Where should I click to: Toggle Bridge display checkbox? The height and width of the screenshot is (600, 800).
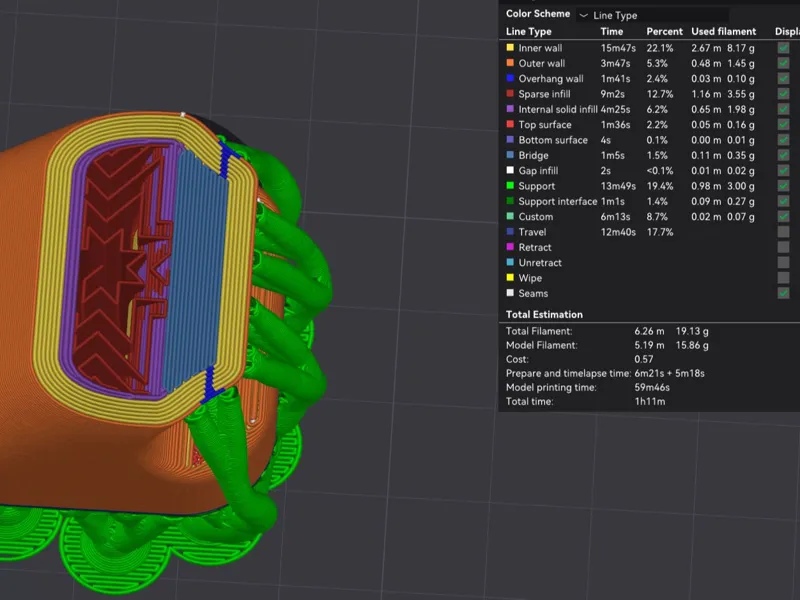click(x=783, y=155)
